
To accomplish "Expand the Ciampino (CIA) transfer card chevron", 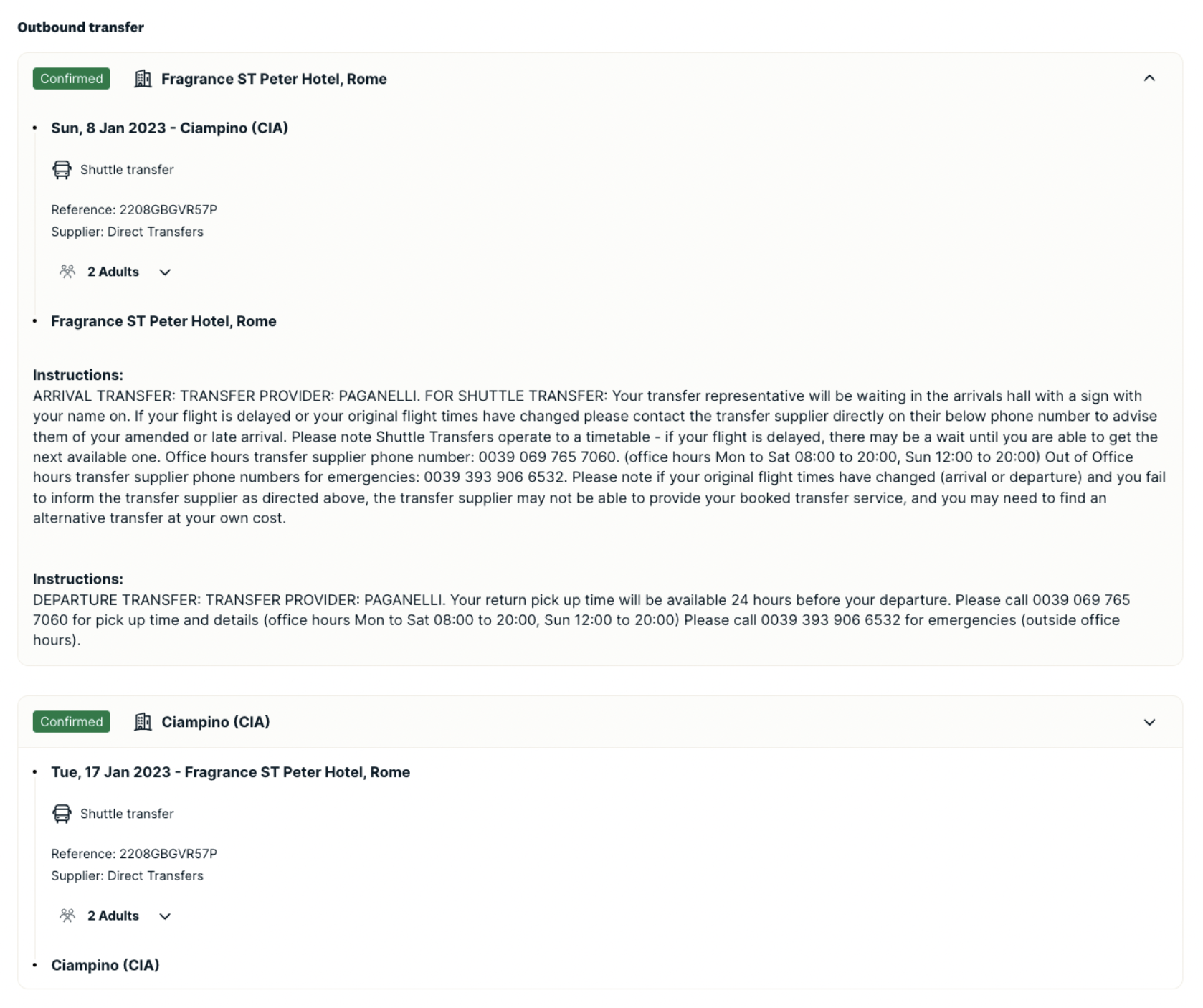I will click(1149, 722).
